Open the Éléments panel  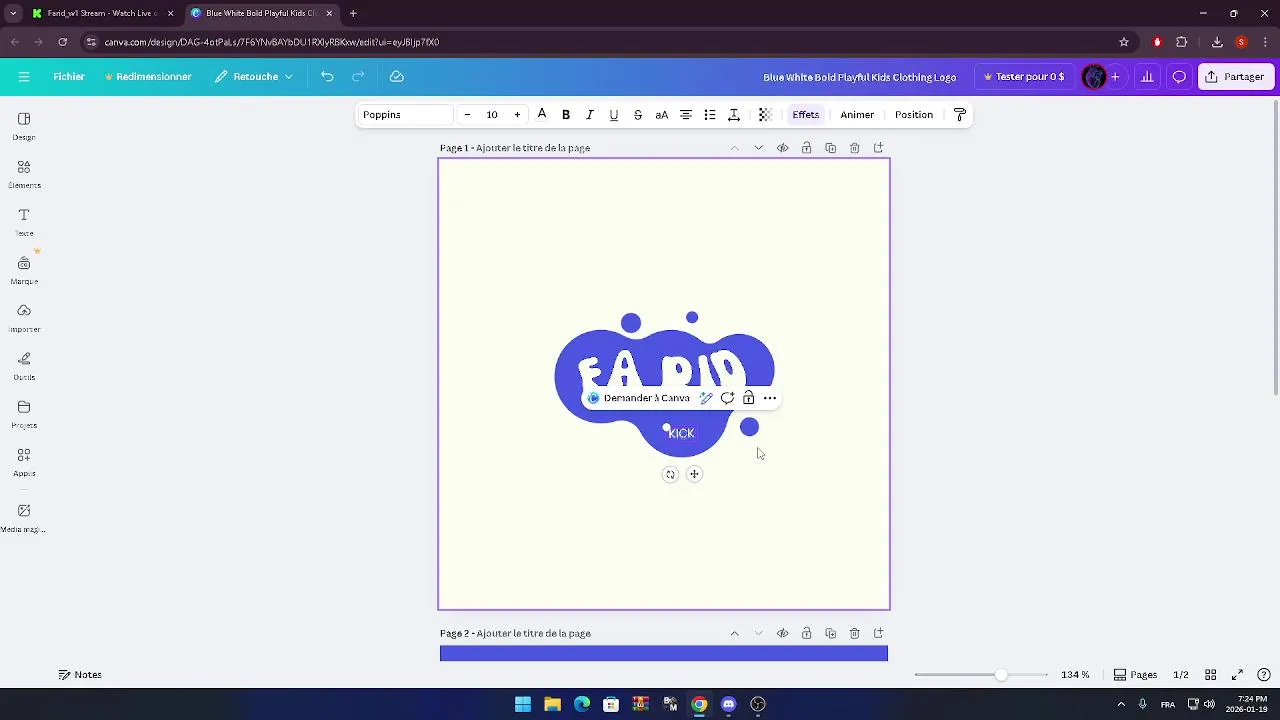[x=24, y=174]
